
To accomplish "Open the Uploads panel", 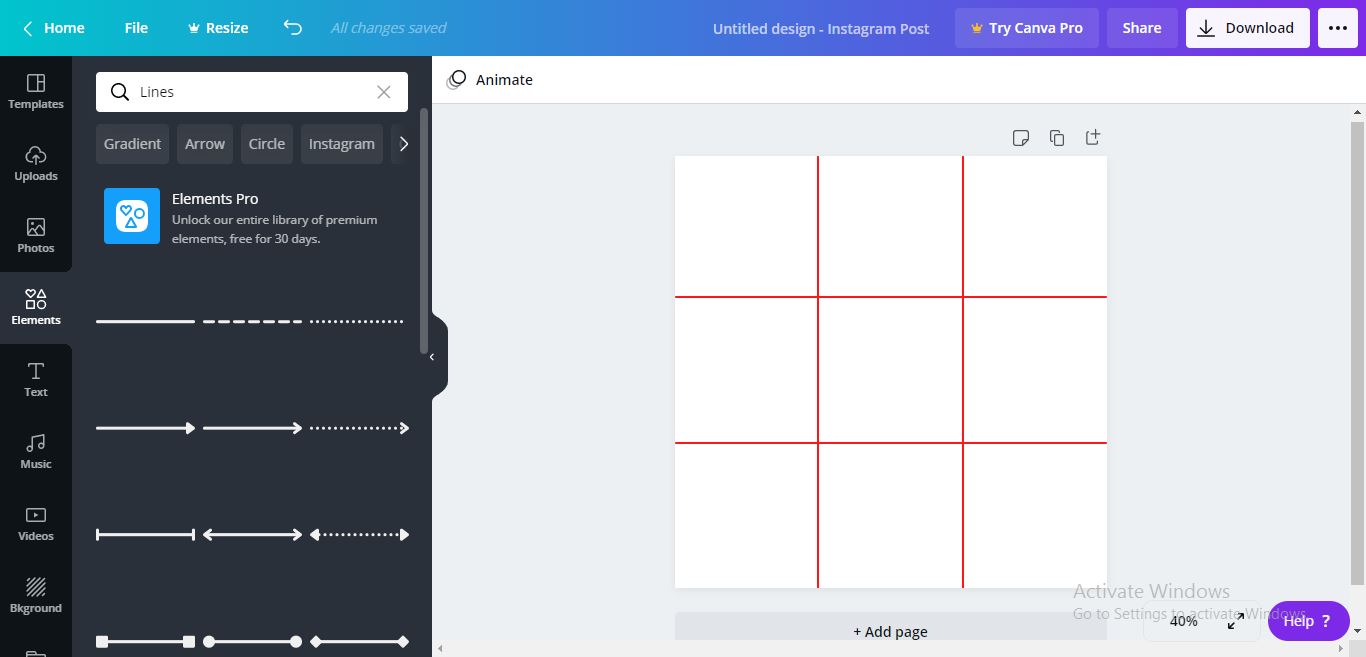I will point(36,163).
